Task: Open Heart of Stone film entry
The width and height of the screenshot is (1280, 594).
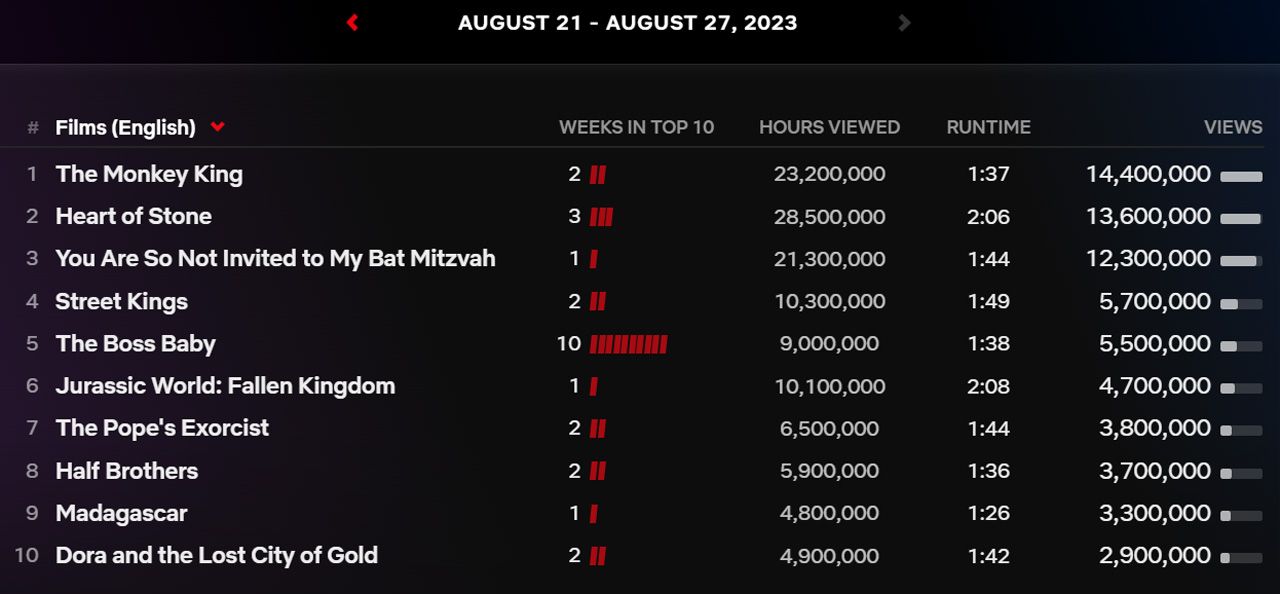Action: [x=133, y=216]
